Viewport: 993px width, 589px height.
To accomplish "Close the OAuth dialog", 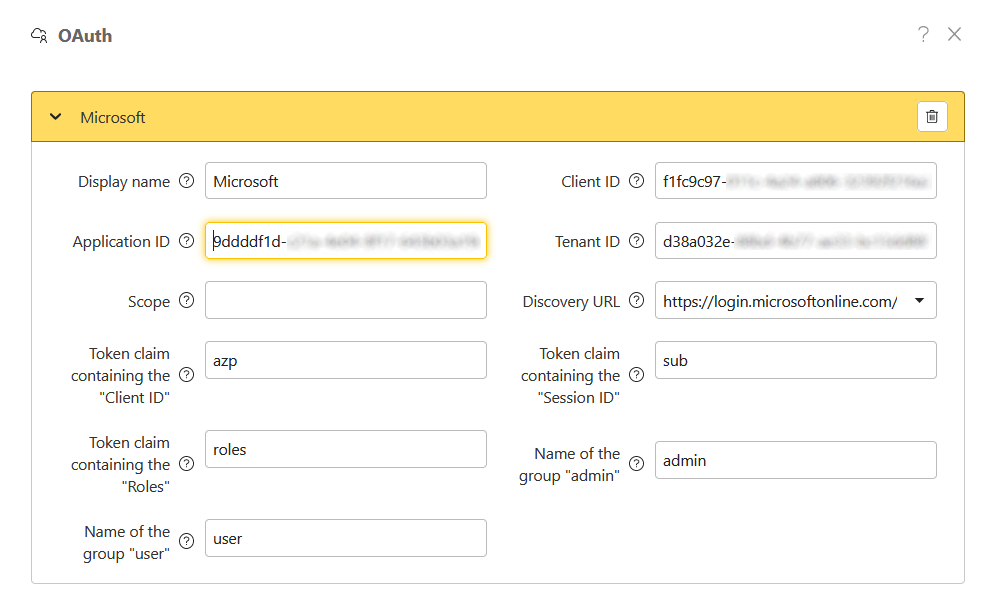I will coord(954,35).
